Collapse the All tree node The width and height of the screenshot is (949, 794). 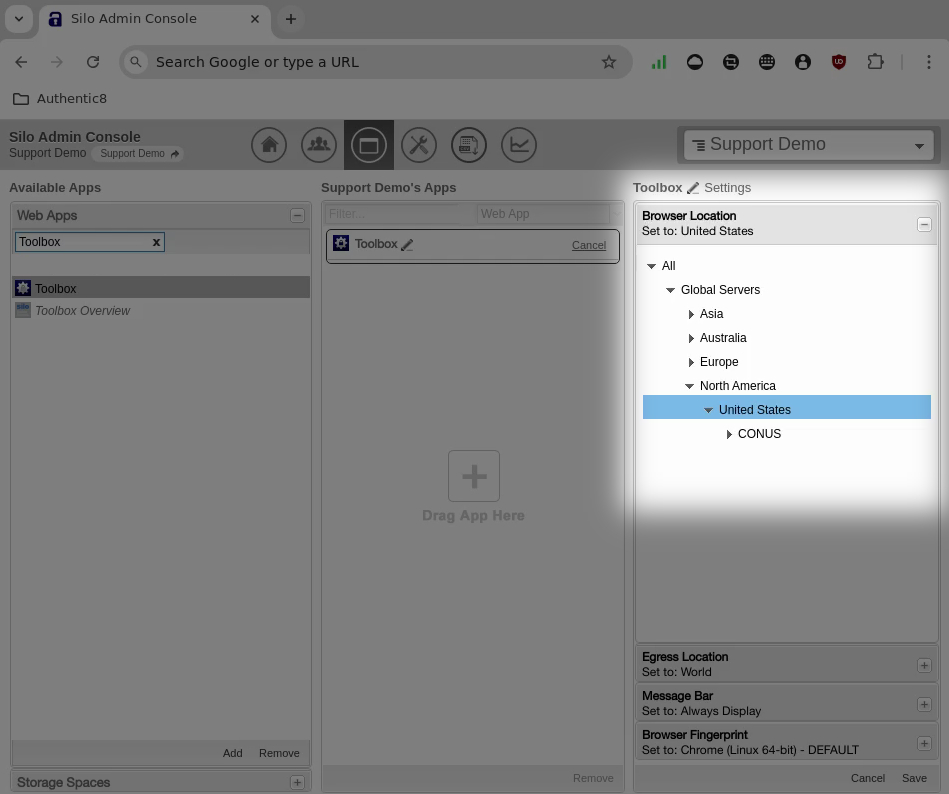(x=651, y=266)
